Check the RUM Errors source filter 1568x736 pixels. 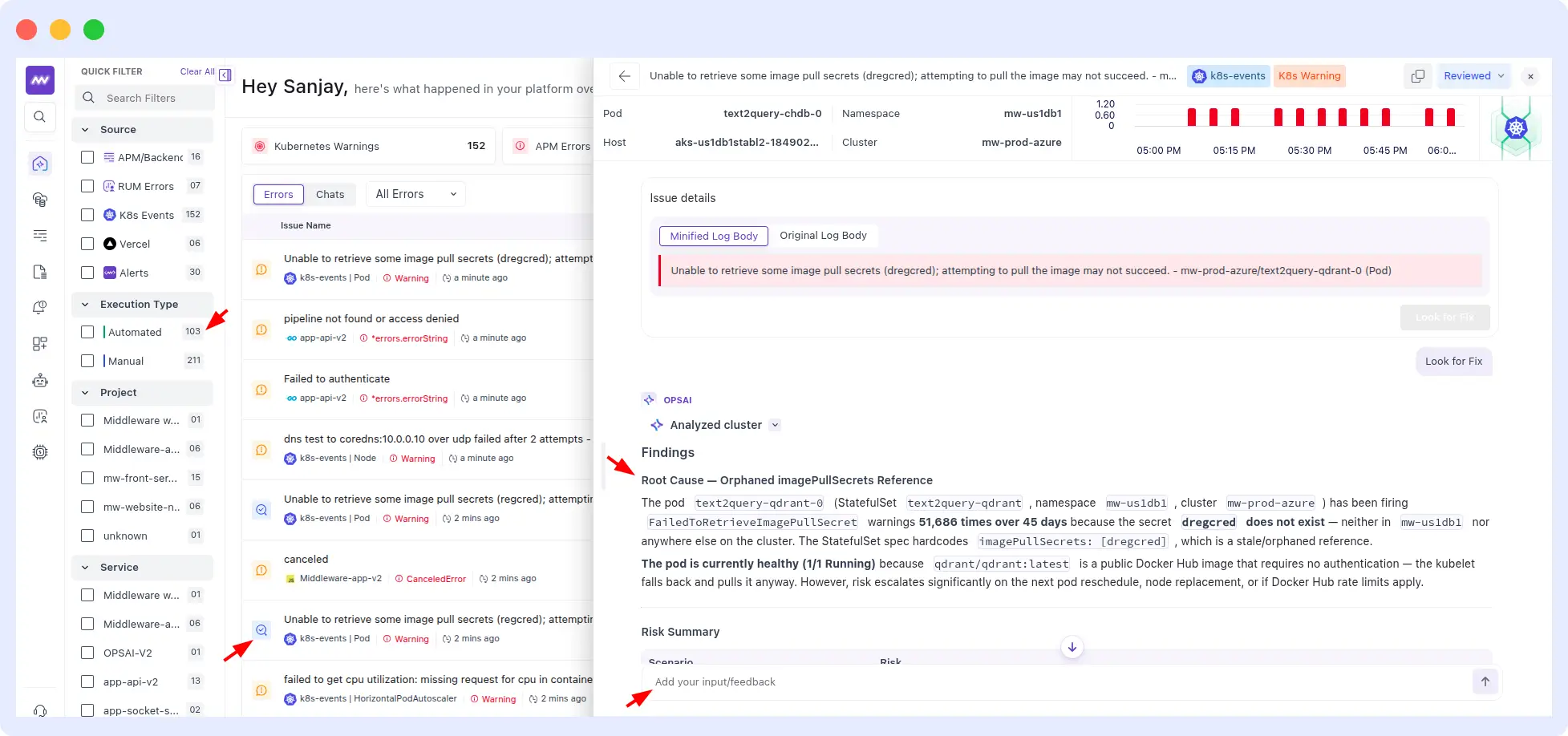coord(87,186)
